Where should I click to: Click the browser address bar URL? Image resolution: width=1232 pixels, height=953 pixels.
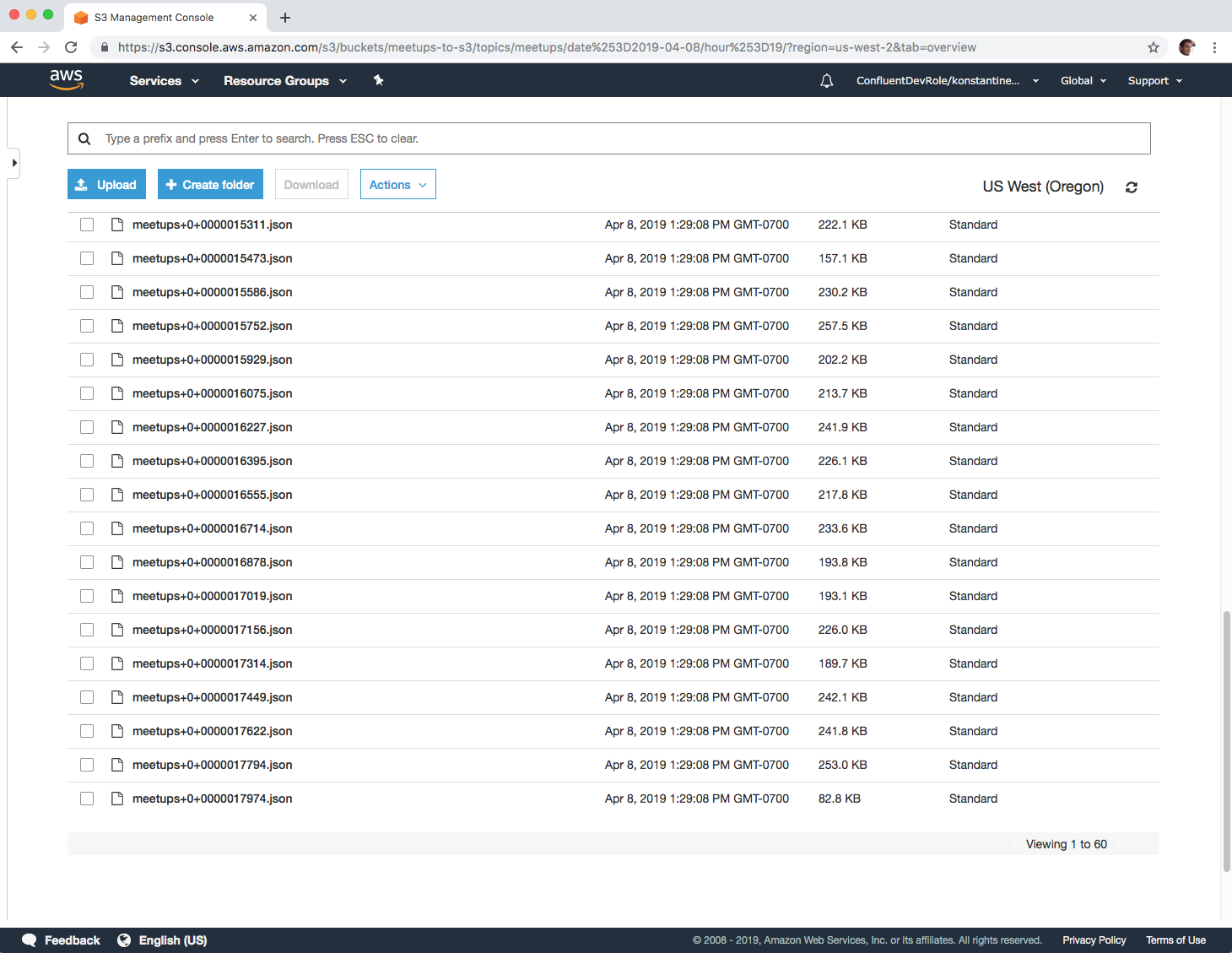tap(547, 47)
